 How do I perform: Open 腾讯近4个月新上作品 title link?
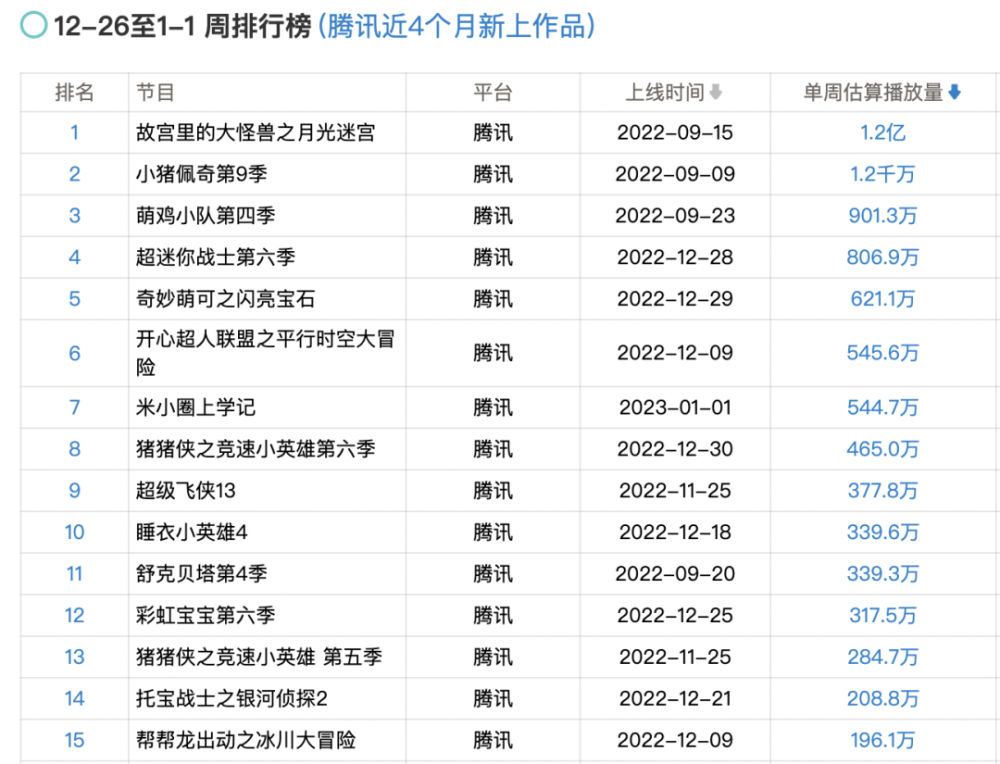(456, 27)
